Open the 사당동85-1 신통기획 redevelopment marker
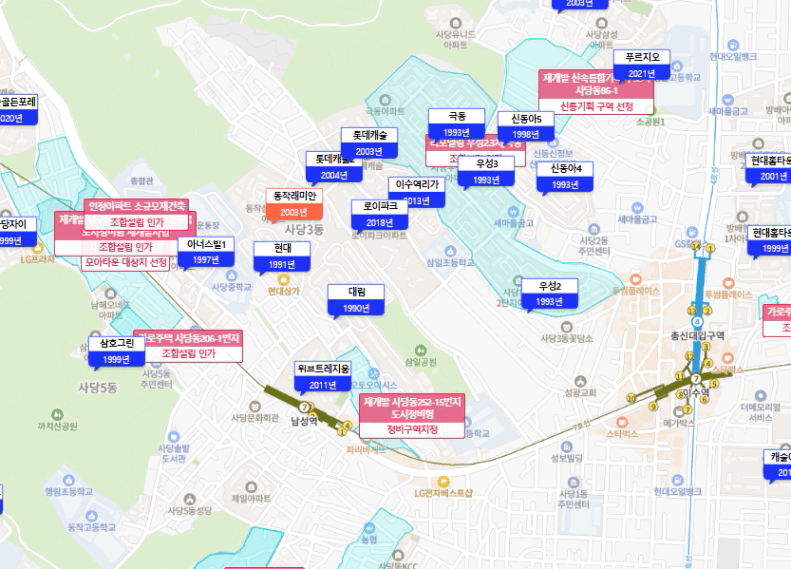 (x=596, y=92)
